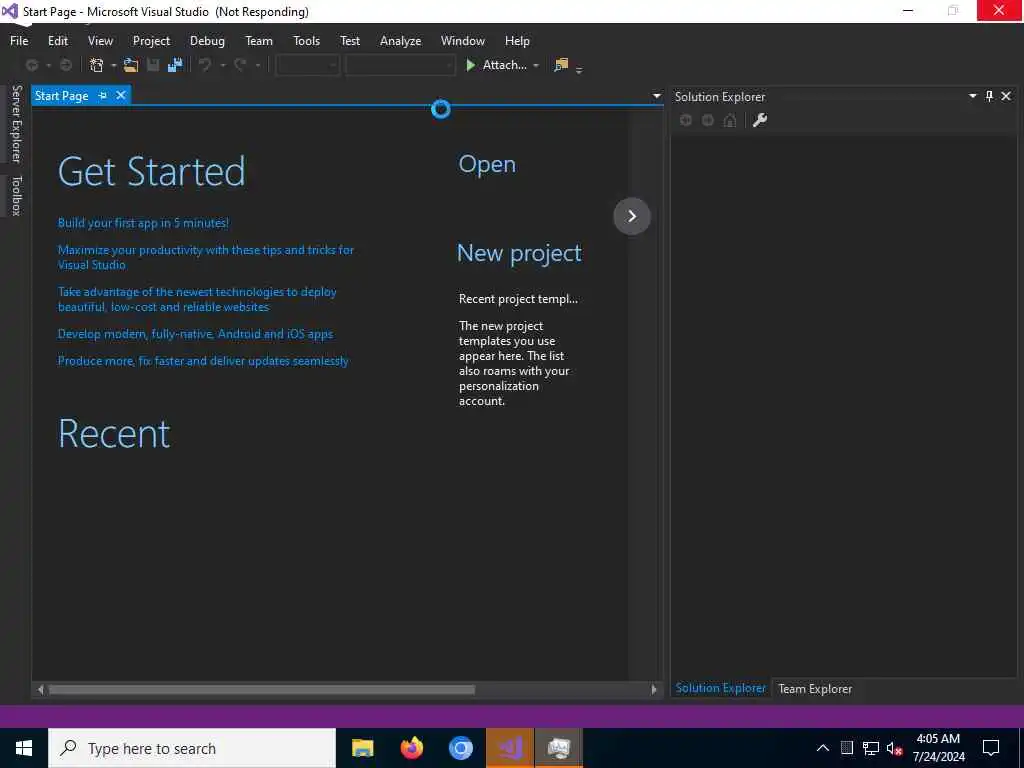Select the Start Page document tab

point(61,95)
